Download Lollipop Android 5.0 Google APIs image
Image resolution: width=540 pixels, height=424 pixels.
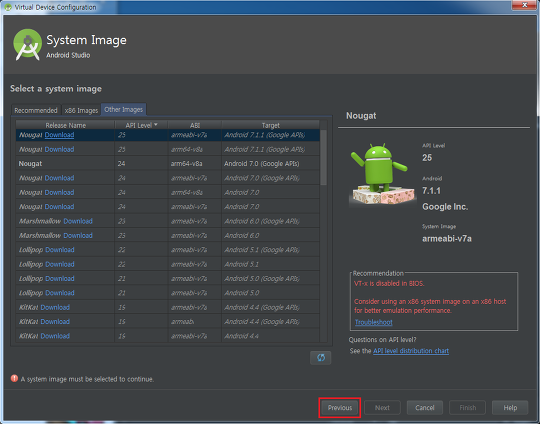pos(60,278)
